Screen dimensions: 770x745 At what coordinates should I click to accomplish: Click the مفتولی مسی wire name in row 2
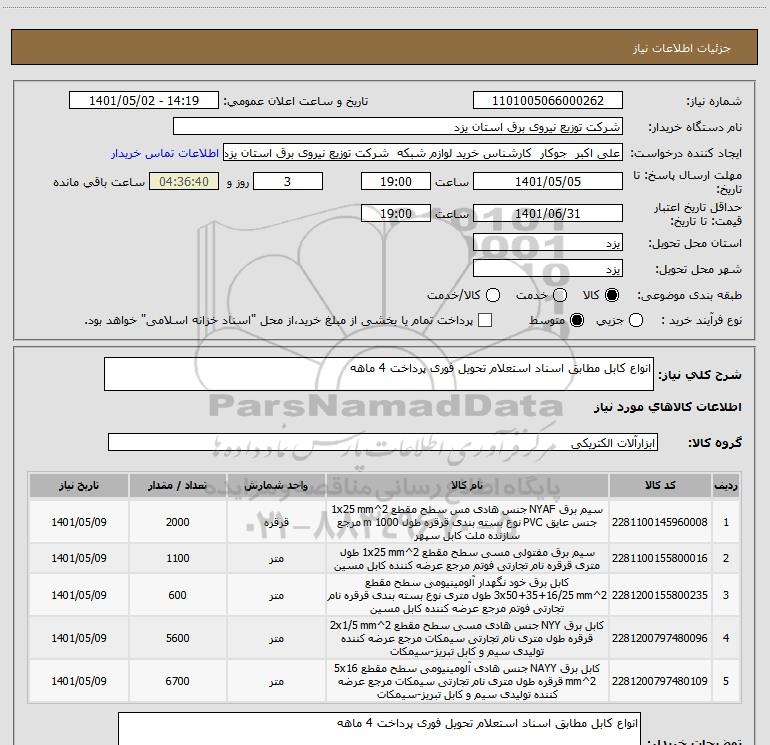pos(467,559)
